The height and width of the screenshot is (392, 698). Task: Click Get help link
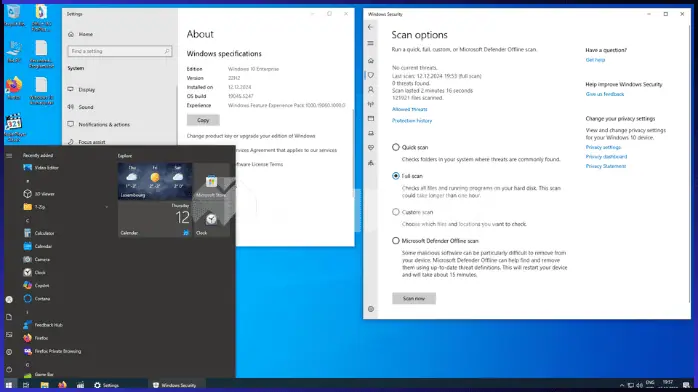(x=595, y=60)
